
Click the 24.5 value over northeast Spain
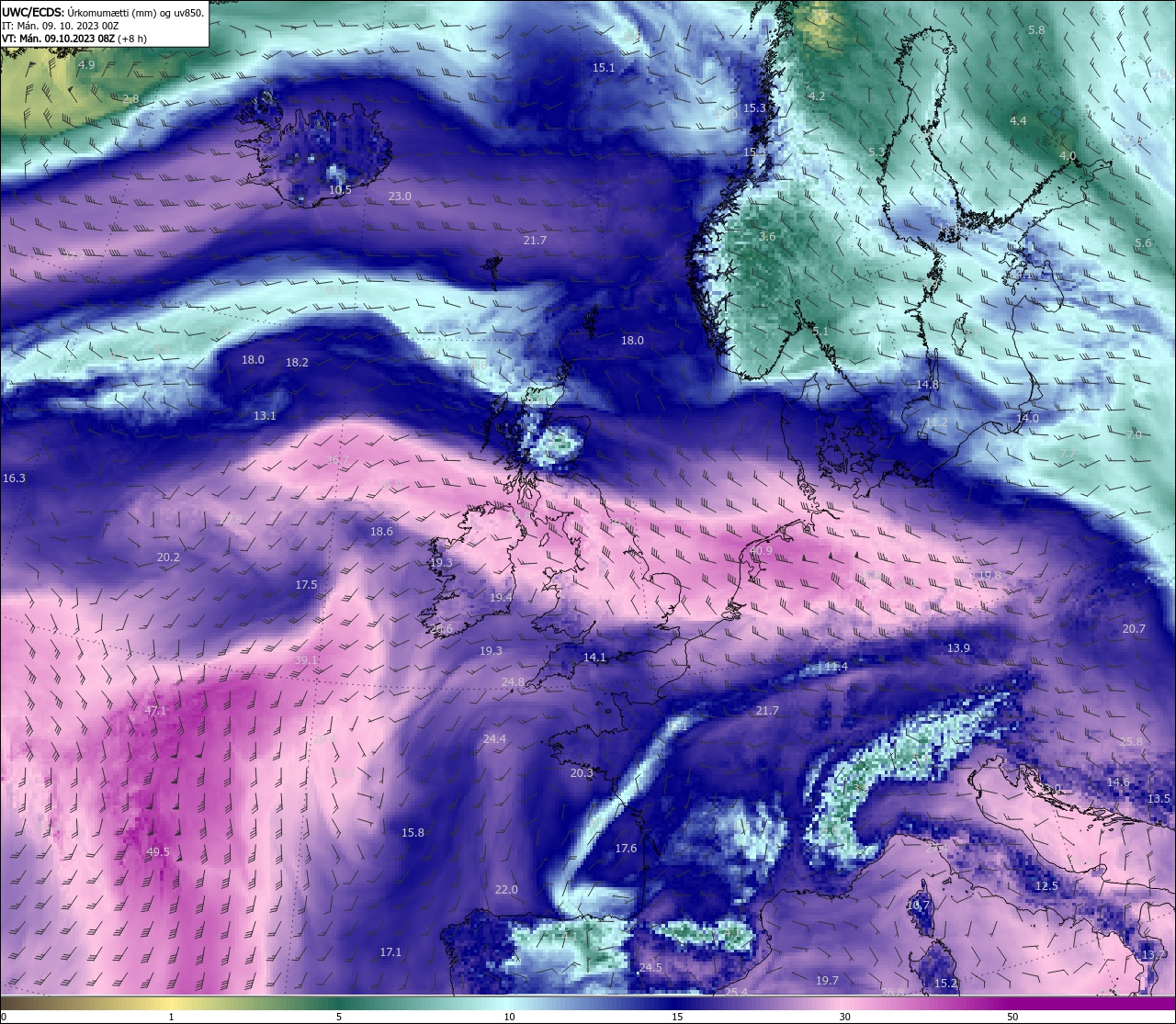coord(650,968)
